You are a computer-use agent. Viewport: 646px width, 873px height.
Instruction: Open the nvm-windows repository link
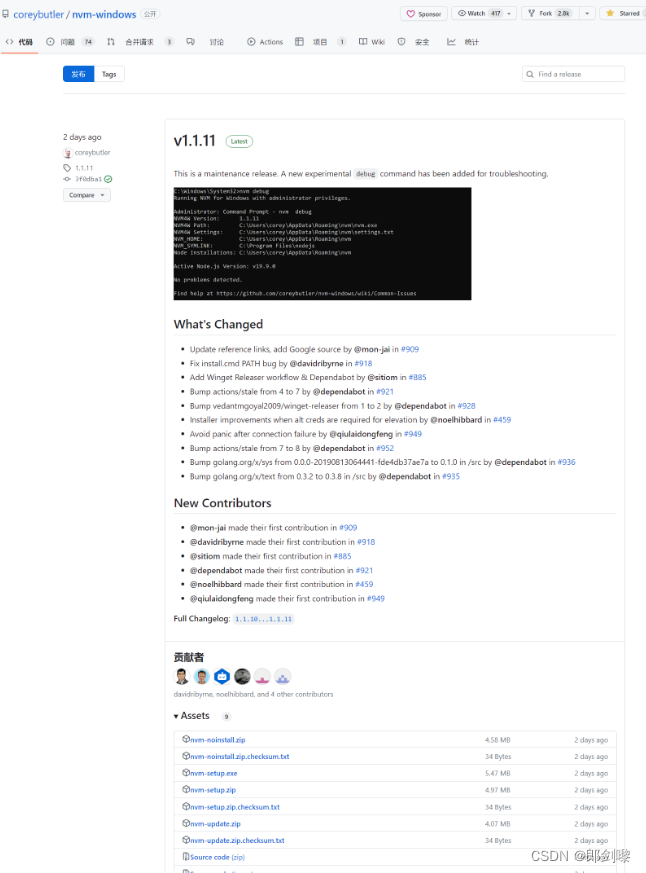pyautogui.click(x=104, y=14)
